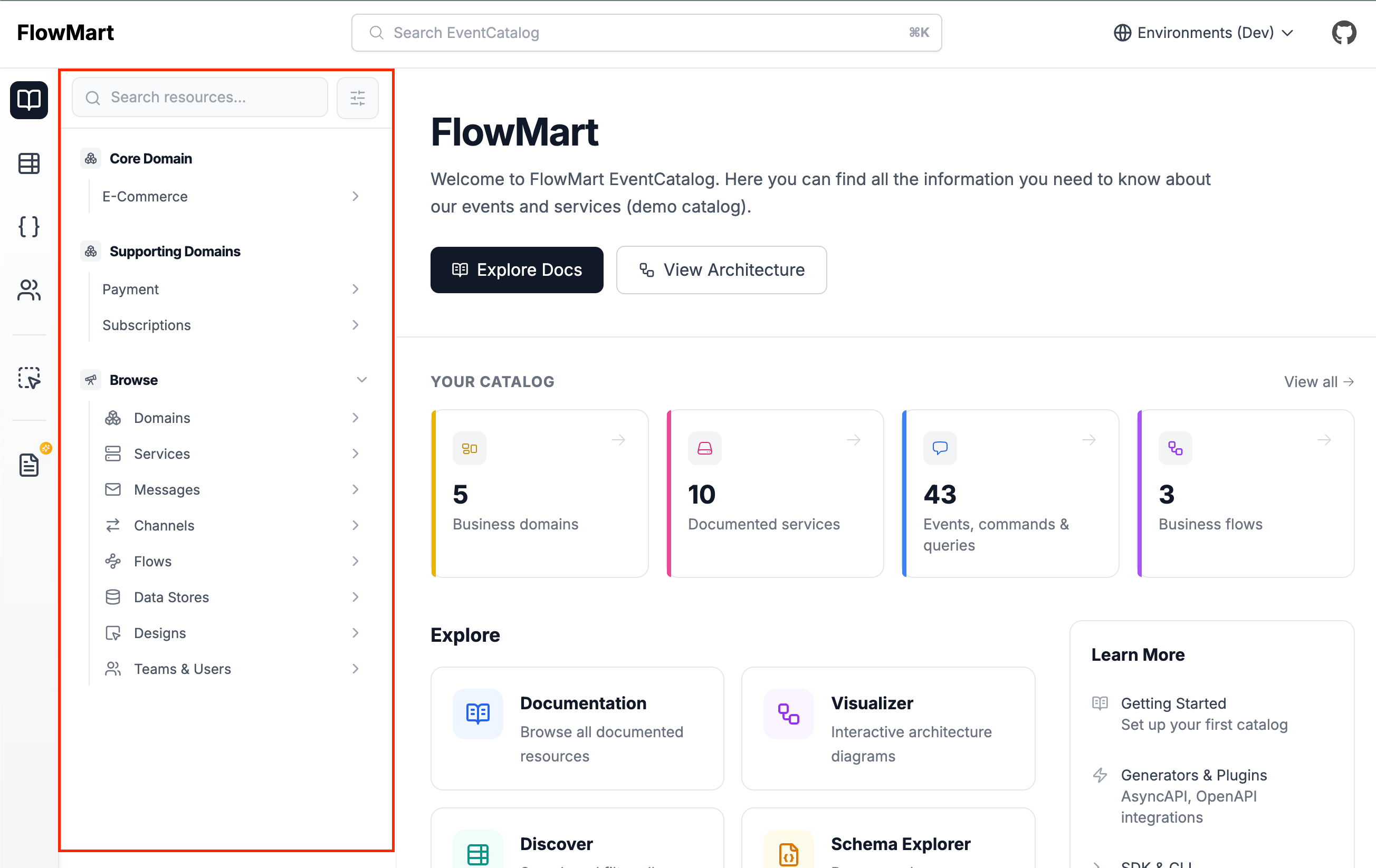This screenshot has width=1376, height=868.
Task: Open the AI document icon with sparkle badge
Action: (28, 465)
